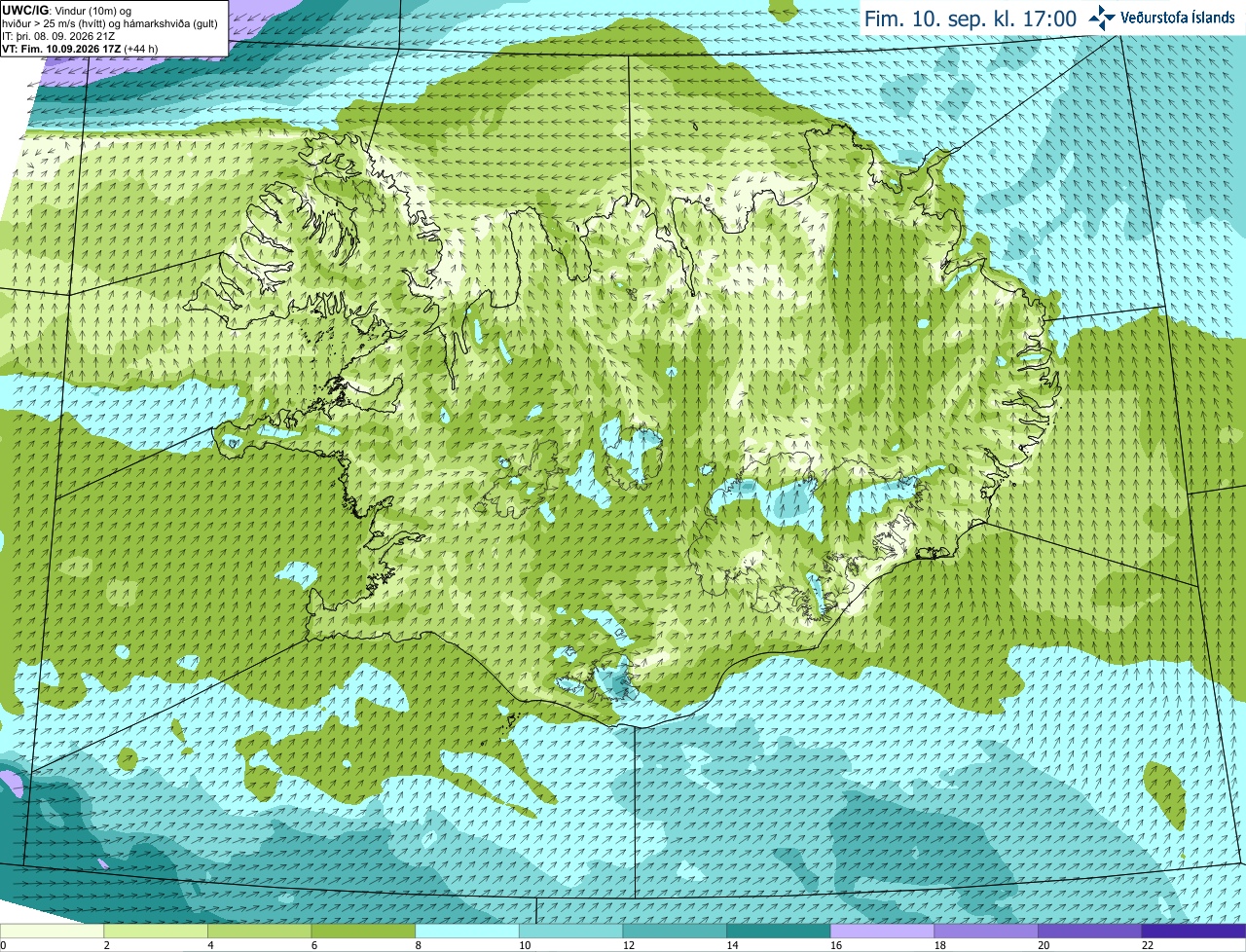
Task: Pick the dark indigo swatch above 22
Action: pyautogui.click(x=1193, y=932)
